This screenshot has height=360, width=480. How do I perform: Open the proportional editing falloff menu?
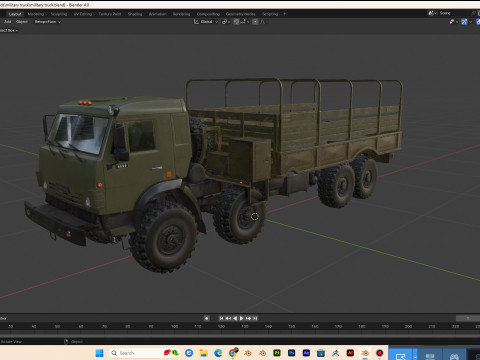pyautogui.click(x=263, y=22)
